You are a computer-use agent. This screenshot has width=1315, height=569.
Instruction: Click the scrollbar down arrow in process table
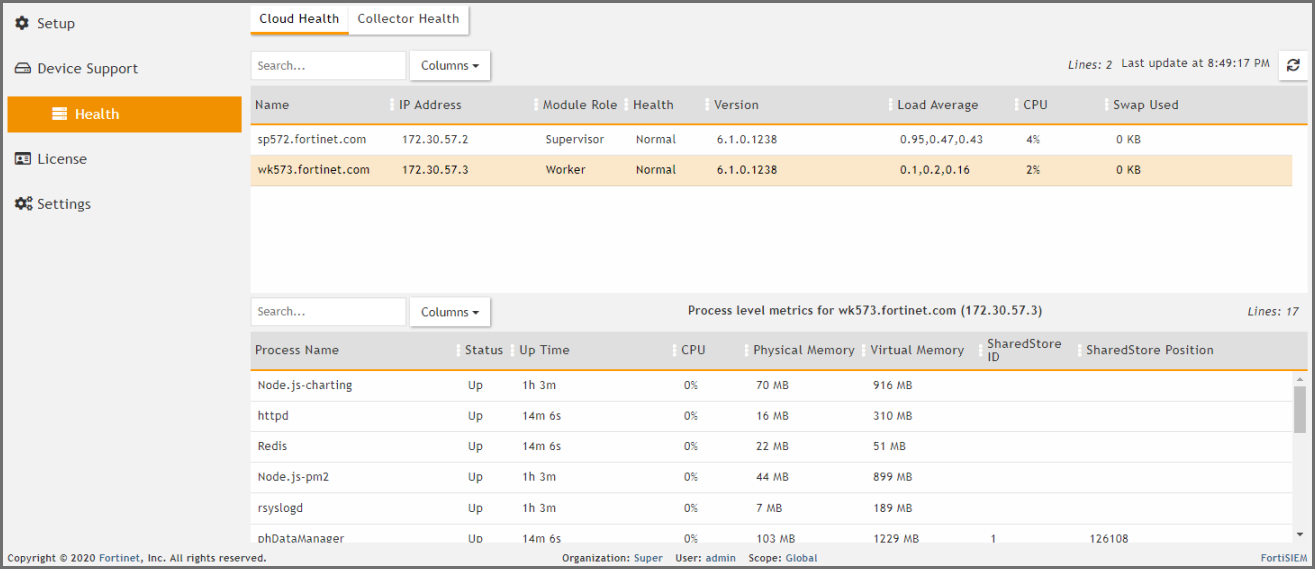1299,535
